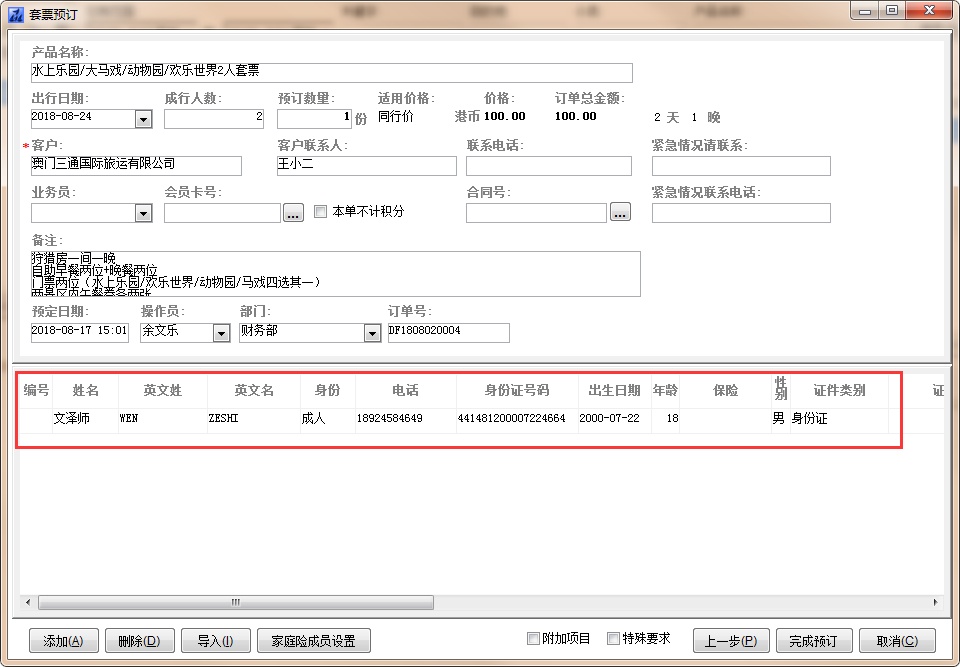The height and width of the screenshot is (667, 960).
Task: Click the 预定日期 field
Action: pyautogui.click(x=80, y=333)
